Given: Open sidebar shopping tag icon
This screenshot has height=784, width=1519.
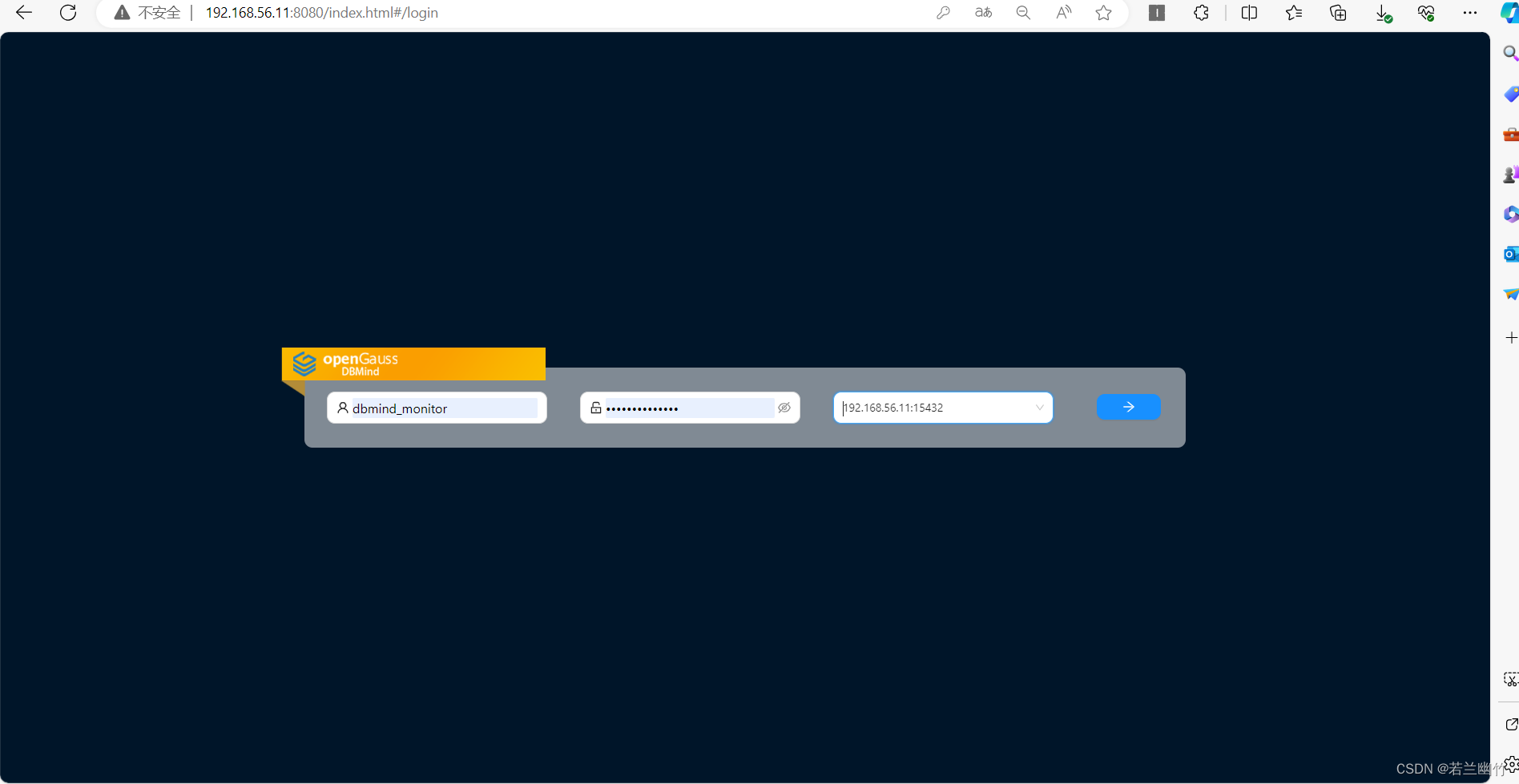Looking at the screenshot, I should coord(1510,94).
